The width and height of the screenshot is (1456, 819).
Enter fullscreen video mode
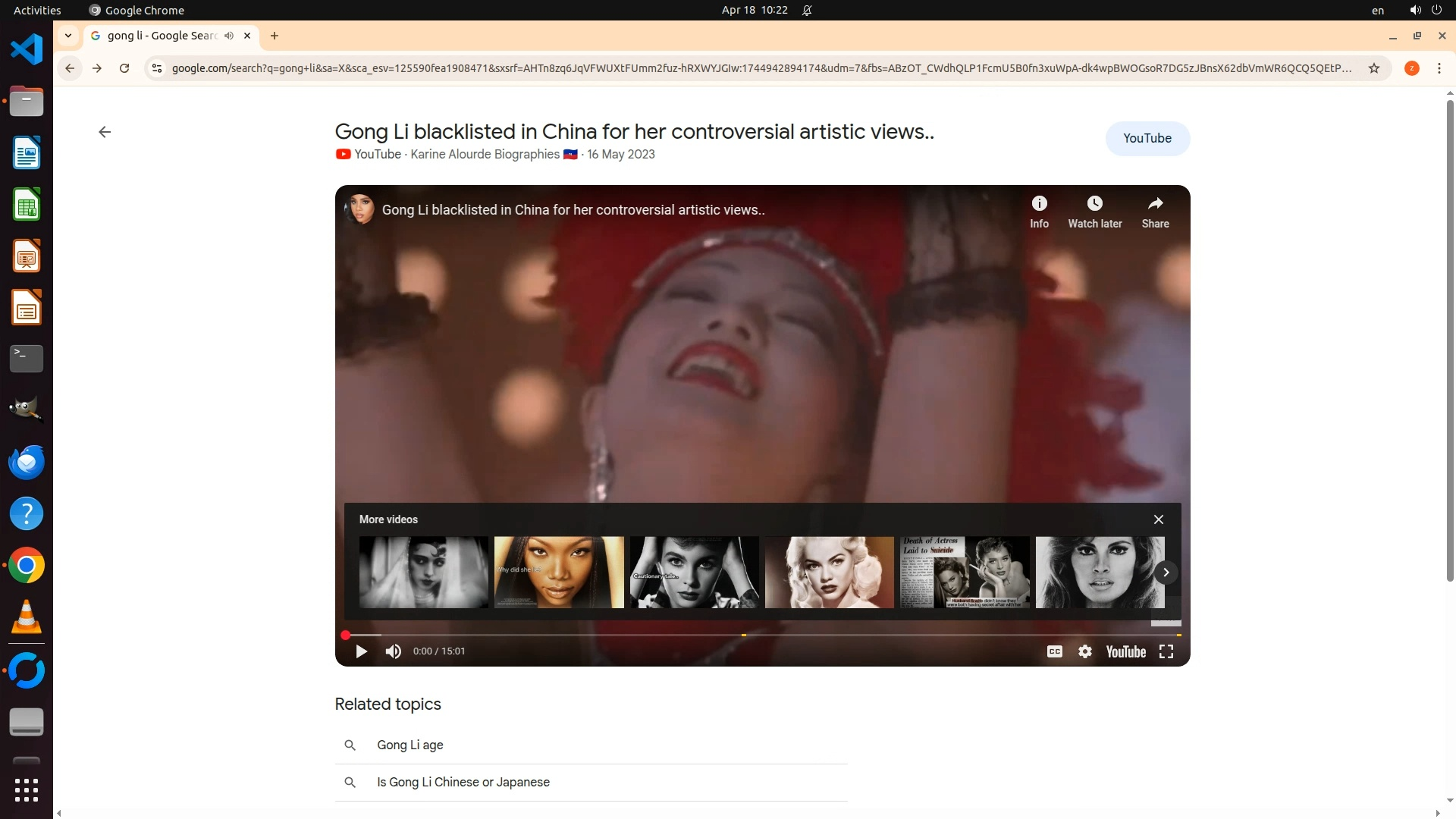click(1166, 651)
